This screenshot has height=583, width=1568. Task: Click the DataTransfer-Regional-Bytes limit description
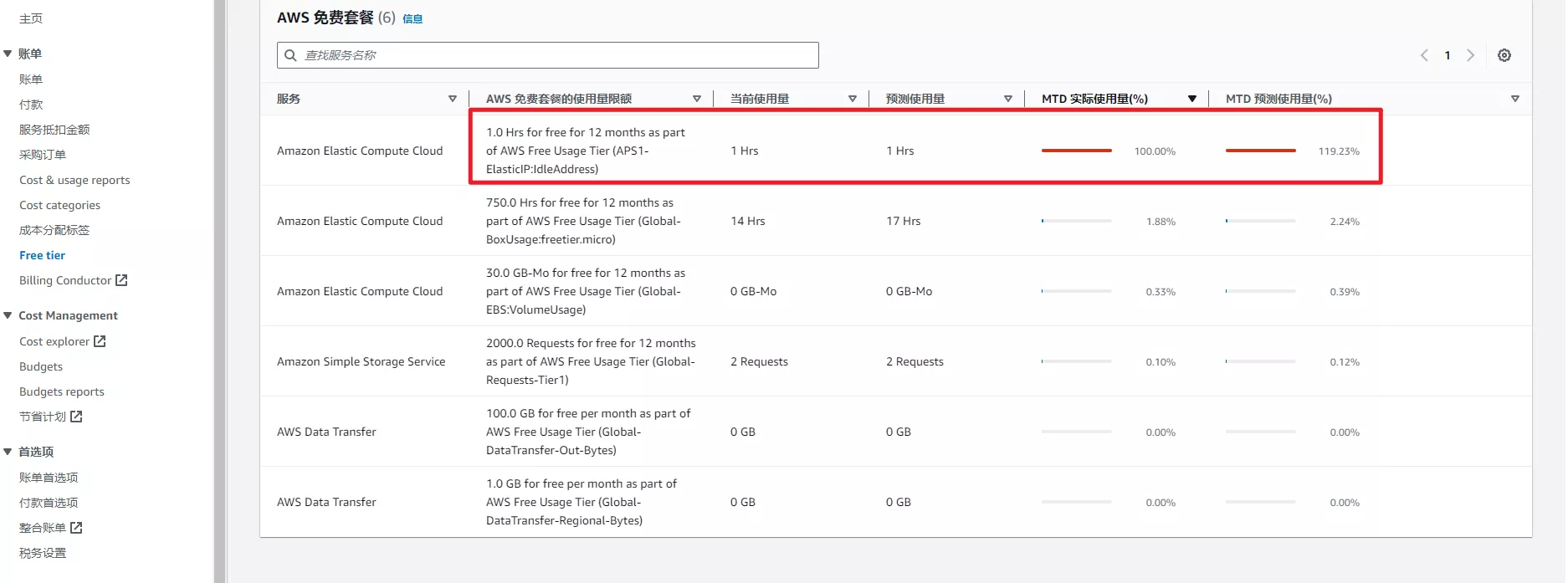click(x=582, y=502)
